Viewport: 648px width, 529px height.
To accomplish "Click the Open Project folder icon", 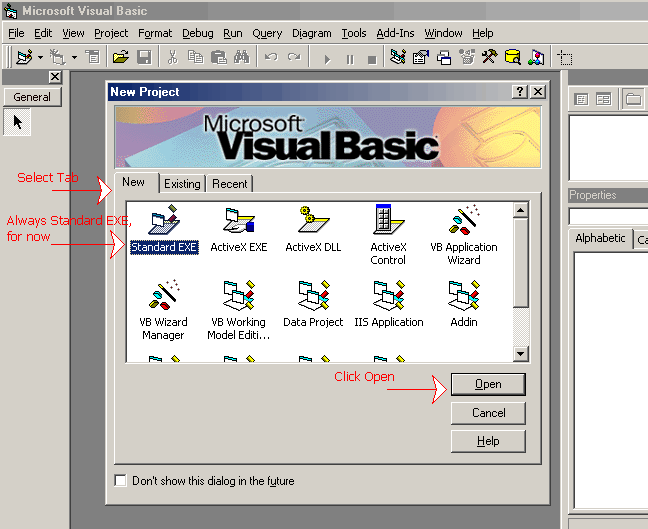I will (121, 57).
